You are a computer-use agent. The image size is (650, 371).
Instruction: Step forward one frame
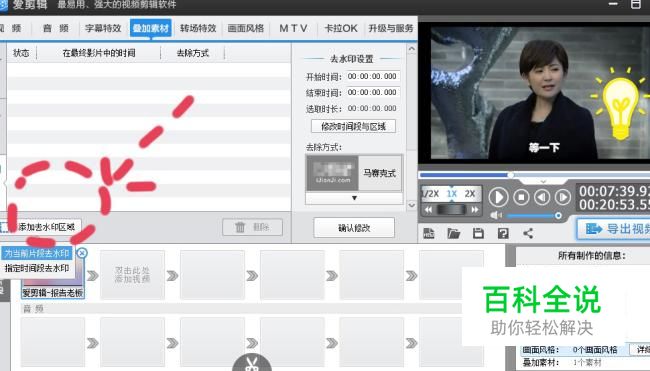pos(563,197)
